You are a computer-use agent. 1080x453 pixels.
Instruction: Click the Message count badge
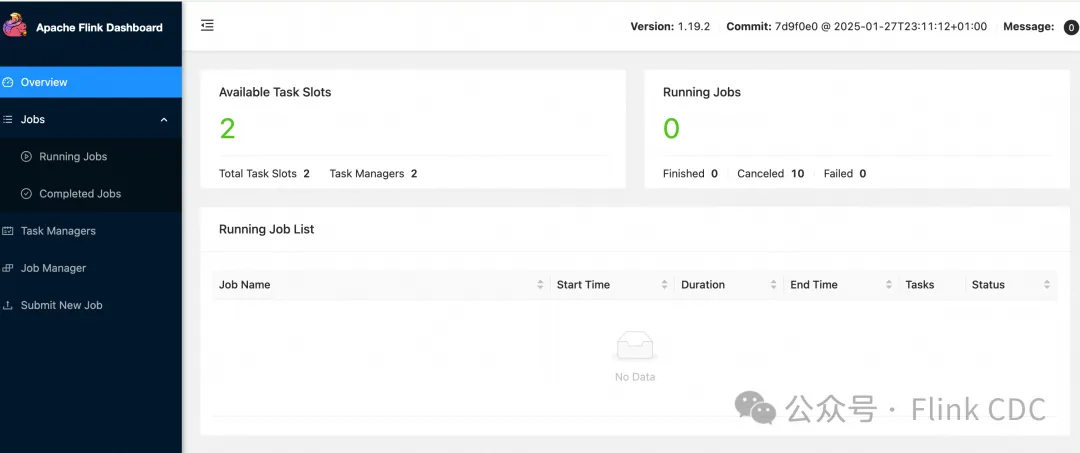click(1071, 28)
